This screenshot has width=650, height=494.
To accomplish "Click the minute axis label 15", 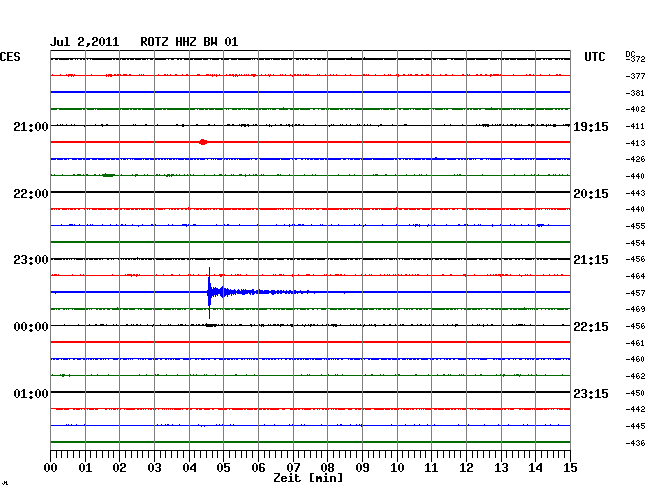I will [x=570, y=467].
